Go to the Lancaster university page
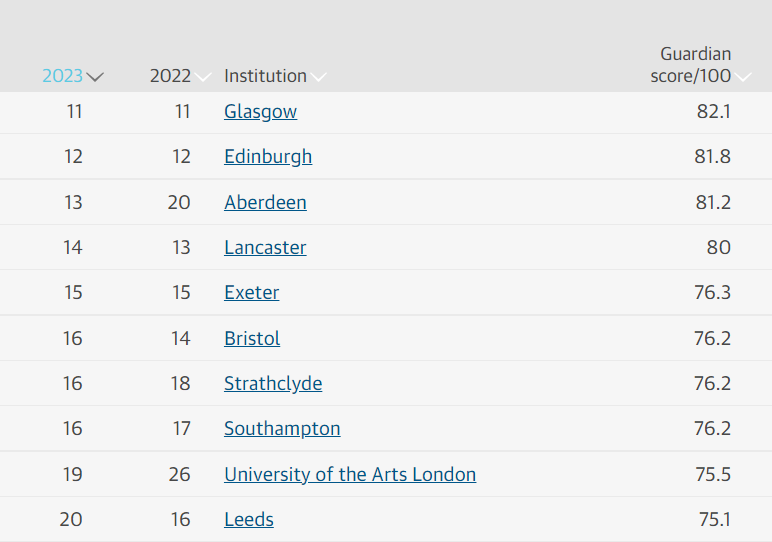772x542 pixels. [x=265, y=247]
